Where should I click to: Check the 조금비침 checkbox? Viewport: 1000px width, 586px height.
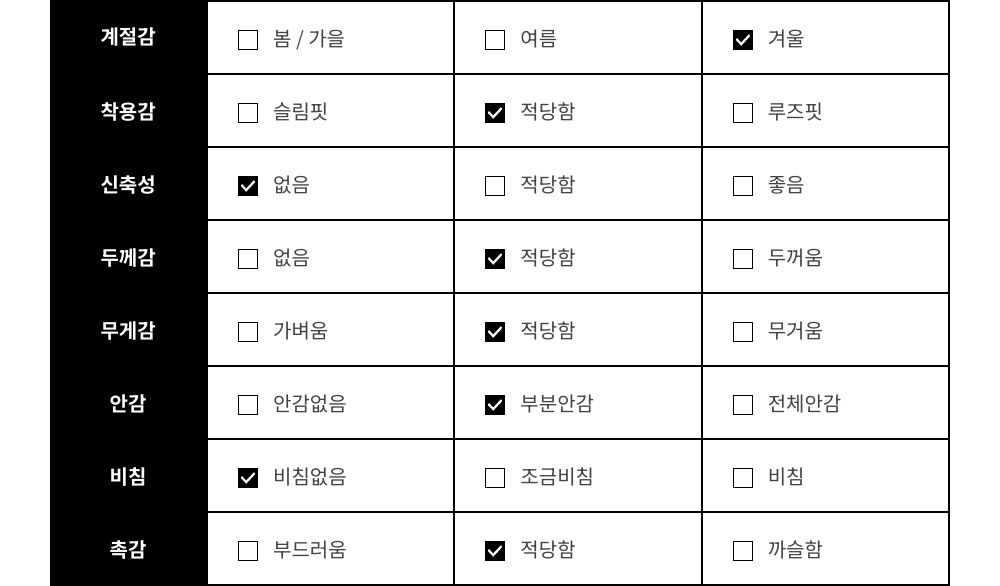point(495,478)
